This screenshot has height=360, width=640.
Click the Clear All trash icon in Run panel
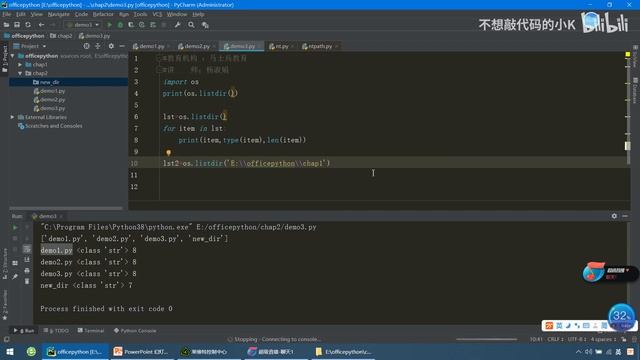[x=27, y=281]
